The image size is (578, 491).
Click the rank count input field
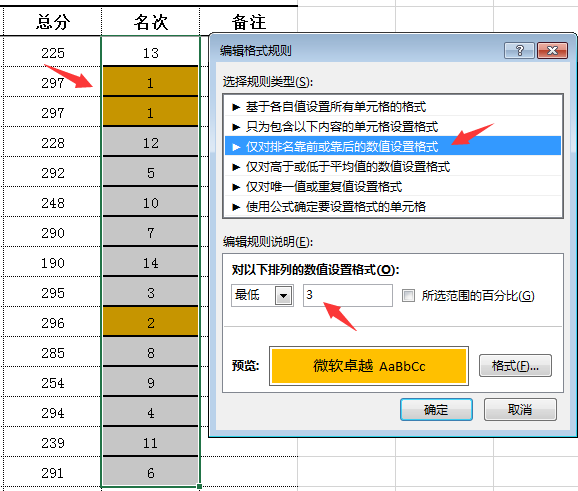click(x=348, y=295)
